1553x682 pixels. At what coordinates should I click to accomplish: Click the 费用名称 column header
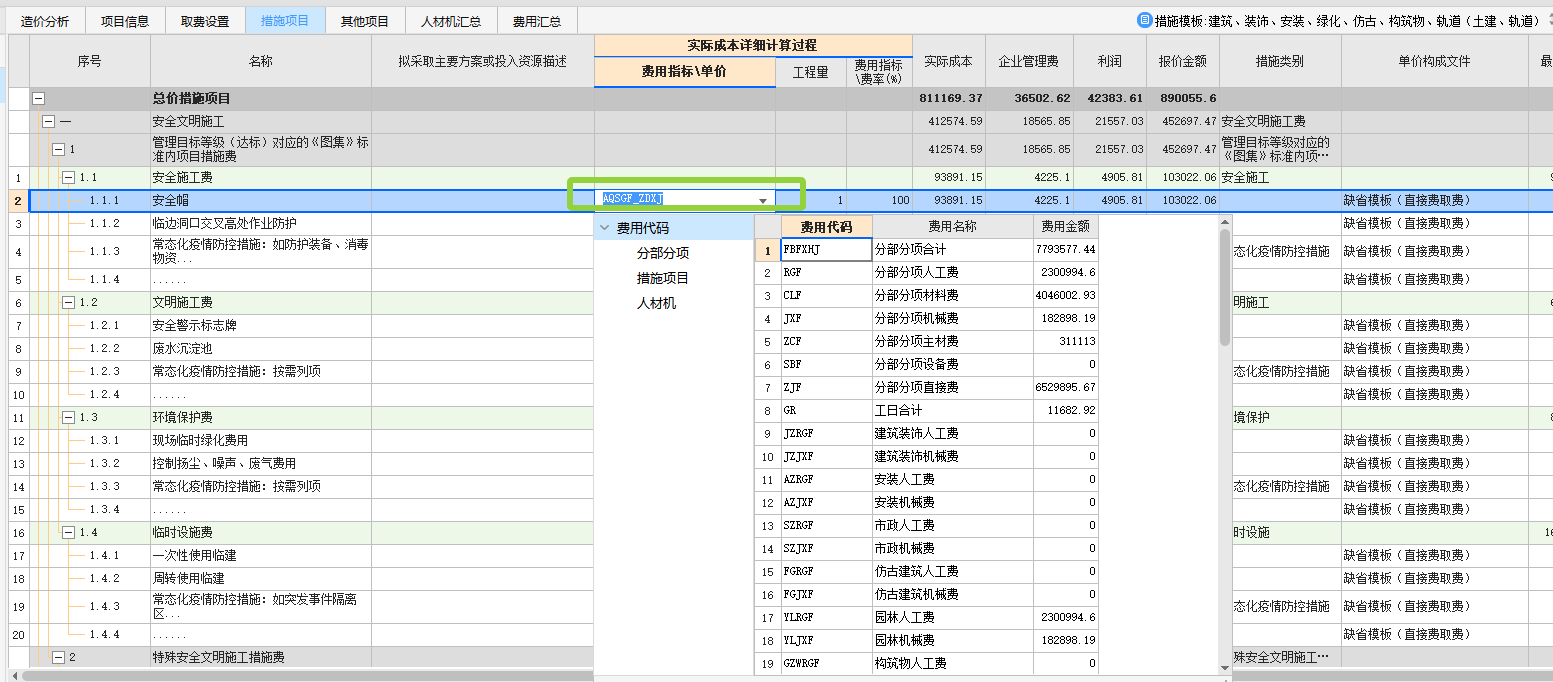[953, 227]
